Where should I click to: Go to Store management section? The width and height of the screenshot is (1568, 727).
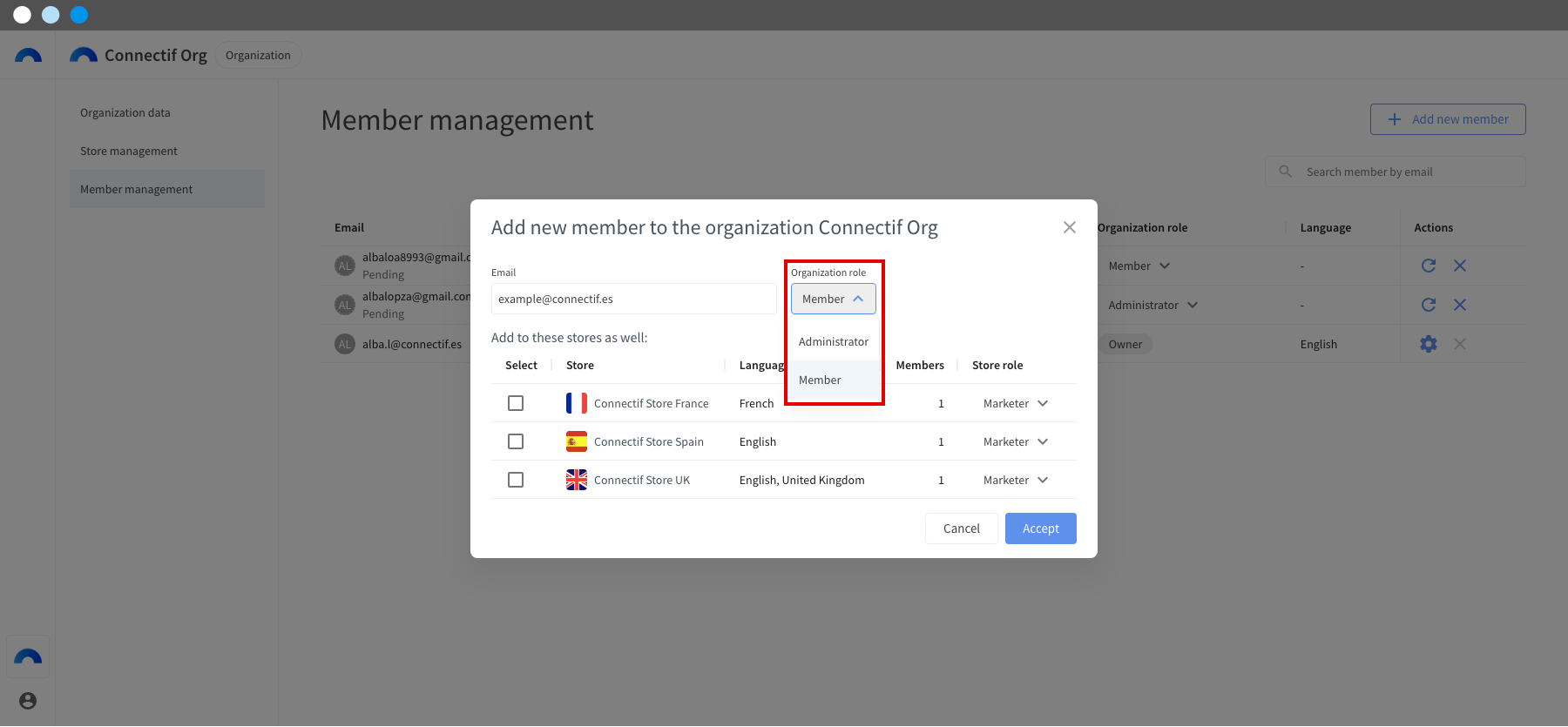click(x=167, y=151)
